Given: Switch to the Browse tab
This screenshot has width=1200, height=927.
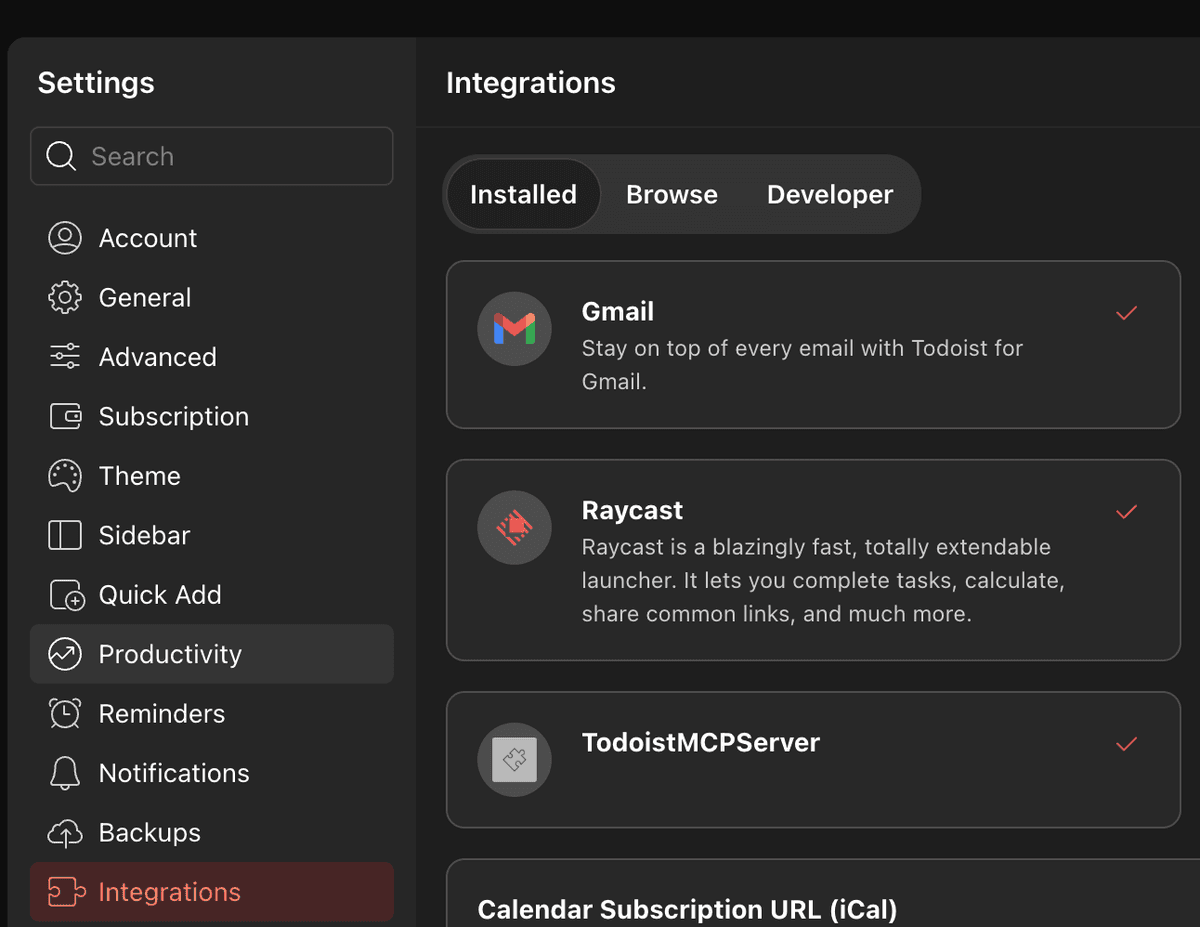Looking at the screenshot, I should point(672,194).
